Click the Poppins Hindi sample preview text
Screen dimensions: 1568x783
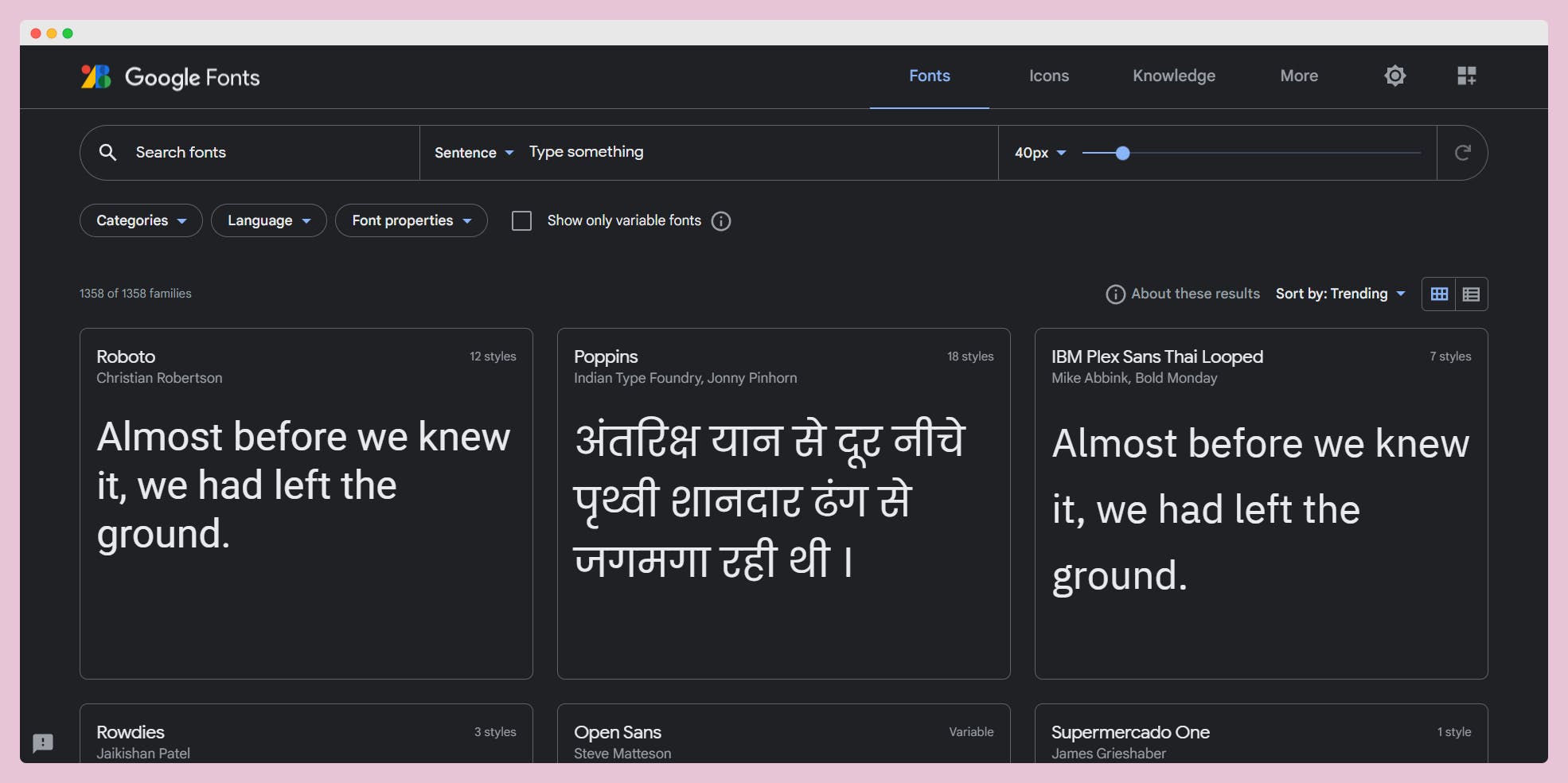click(769, 499)
